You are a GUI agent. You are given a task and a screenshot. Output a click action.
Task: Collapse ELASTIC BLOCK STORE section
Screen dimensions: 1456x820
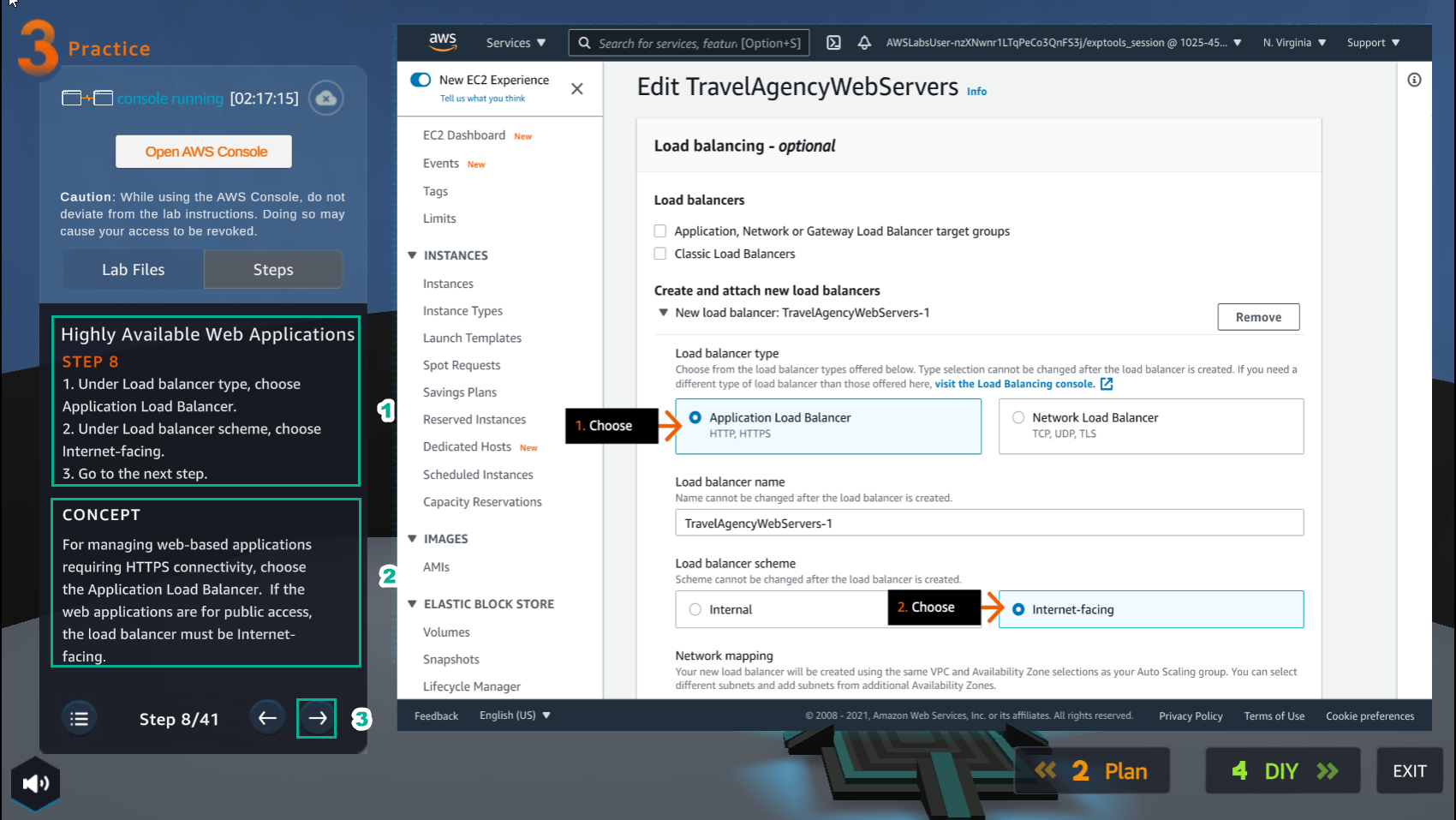click(x=412, y=604)
